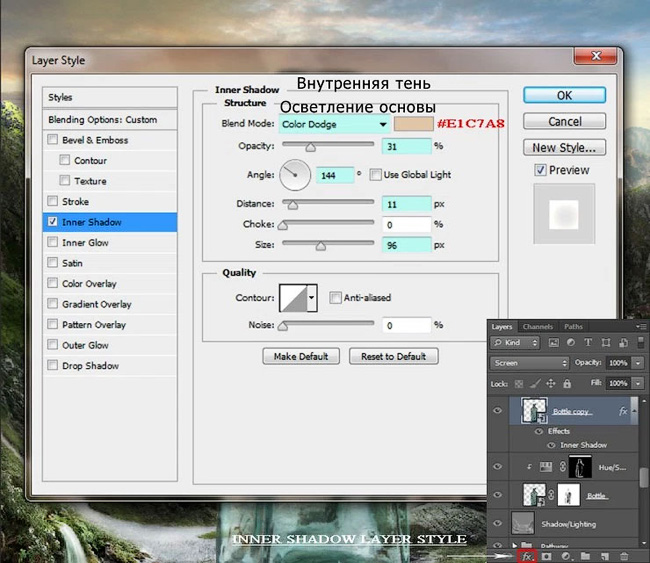Click the Size slider handle
The height and width of the screenshot is (563, 650).
tap(320, 246)
